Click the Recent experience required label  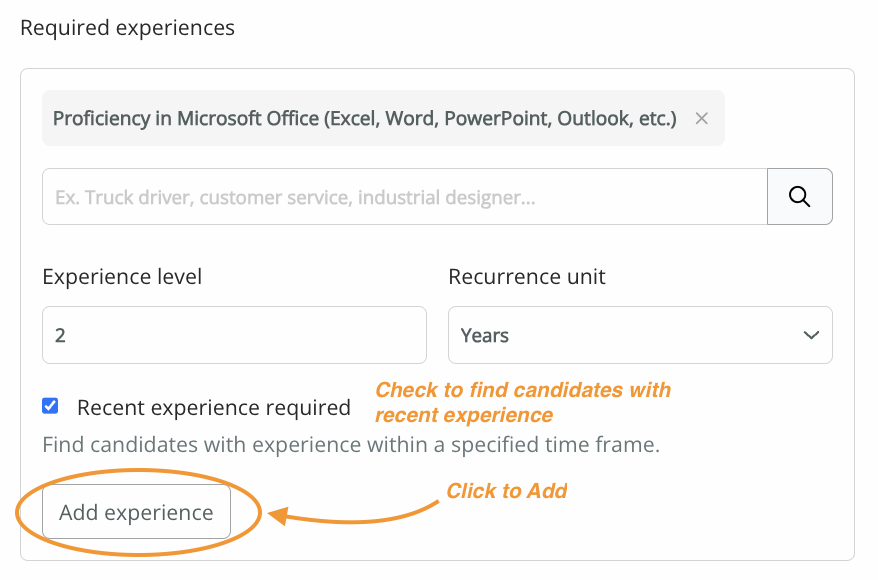click(x=214, y=408)
